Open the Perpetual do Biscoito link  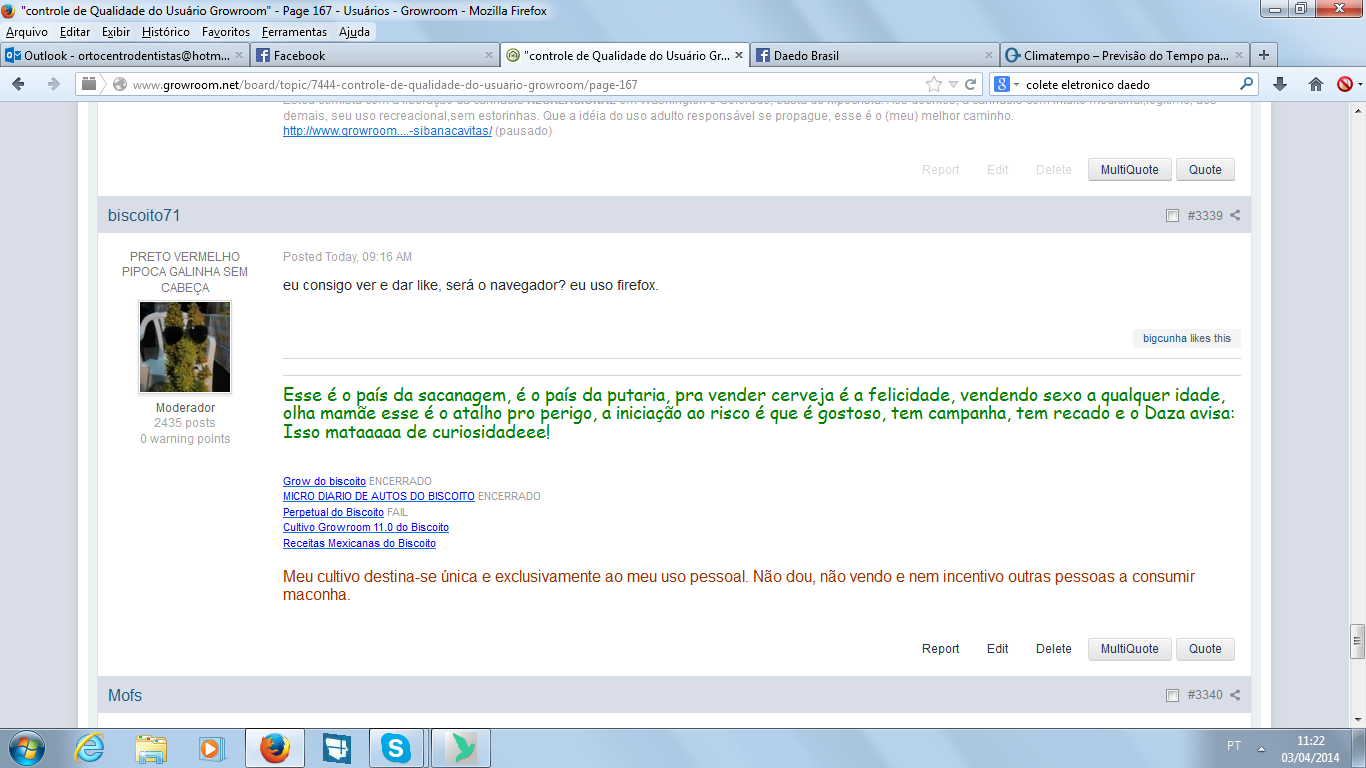coord(333,512)
